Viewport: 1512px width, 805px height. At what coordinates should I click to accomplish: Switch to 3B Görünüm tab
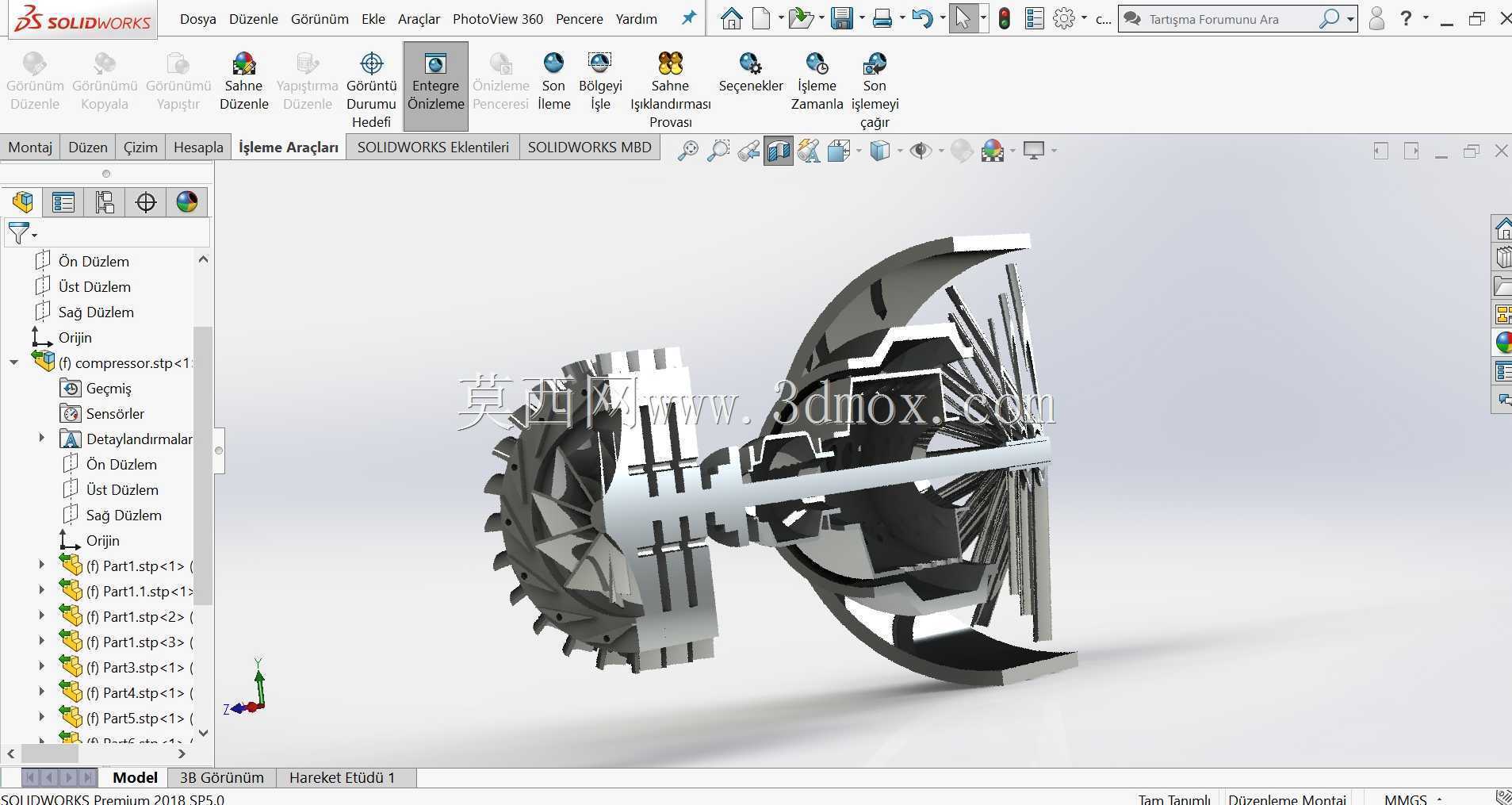[x=222, y=778]
